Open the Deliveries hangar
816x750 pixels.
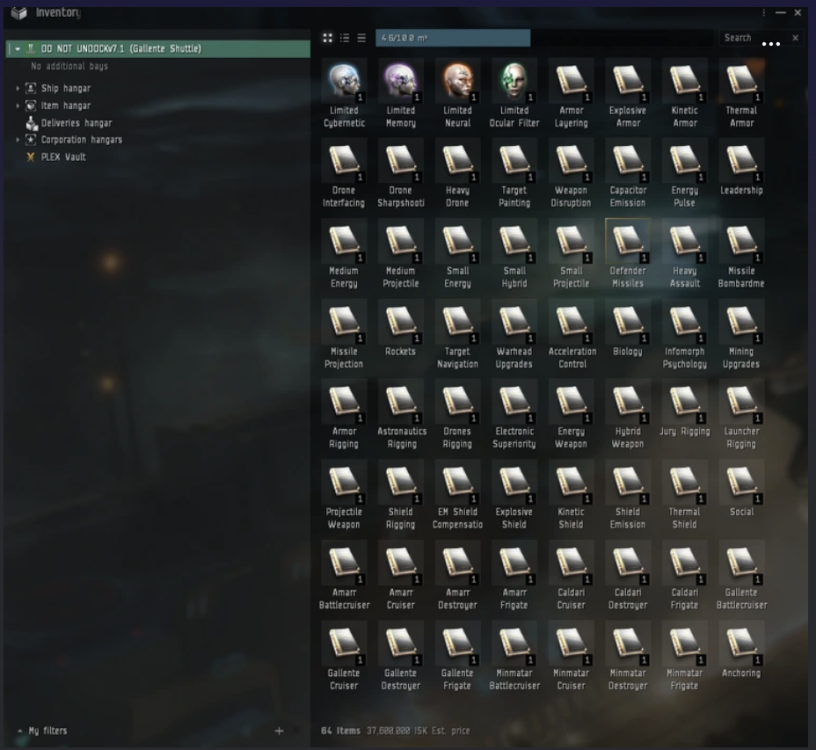click(x=76, y=123)
